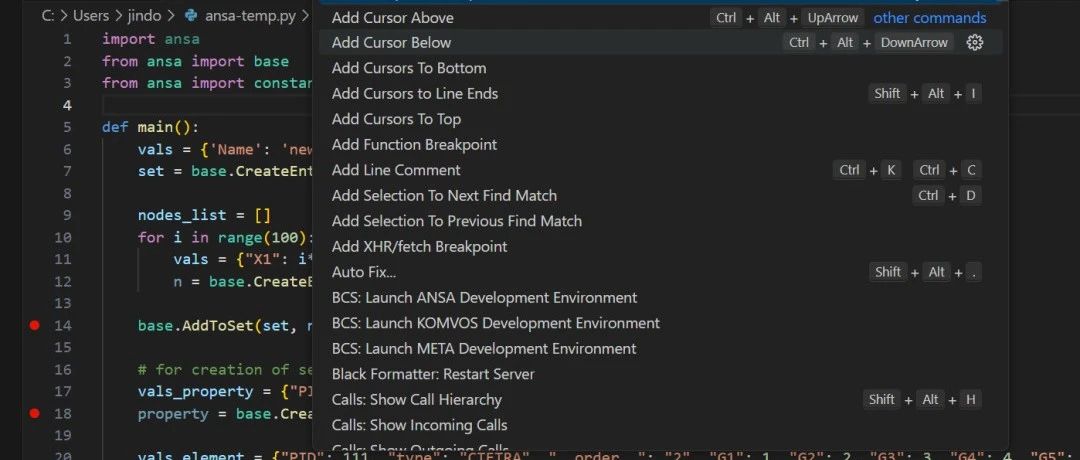Image resolution: width=1080 pixels, height=460 pixels.
Task: Click line number 16 in gutter
Action: click(63, 370)
